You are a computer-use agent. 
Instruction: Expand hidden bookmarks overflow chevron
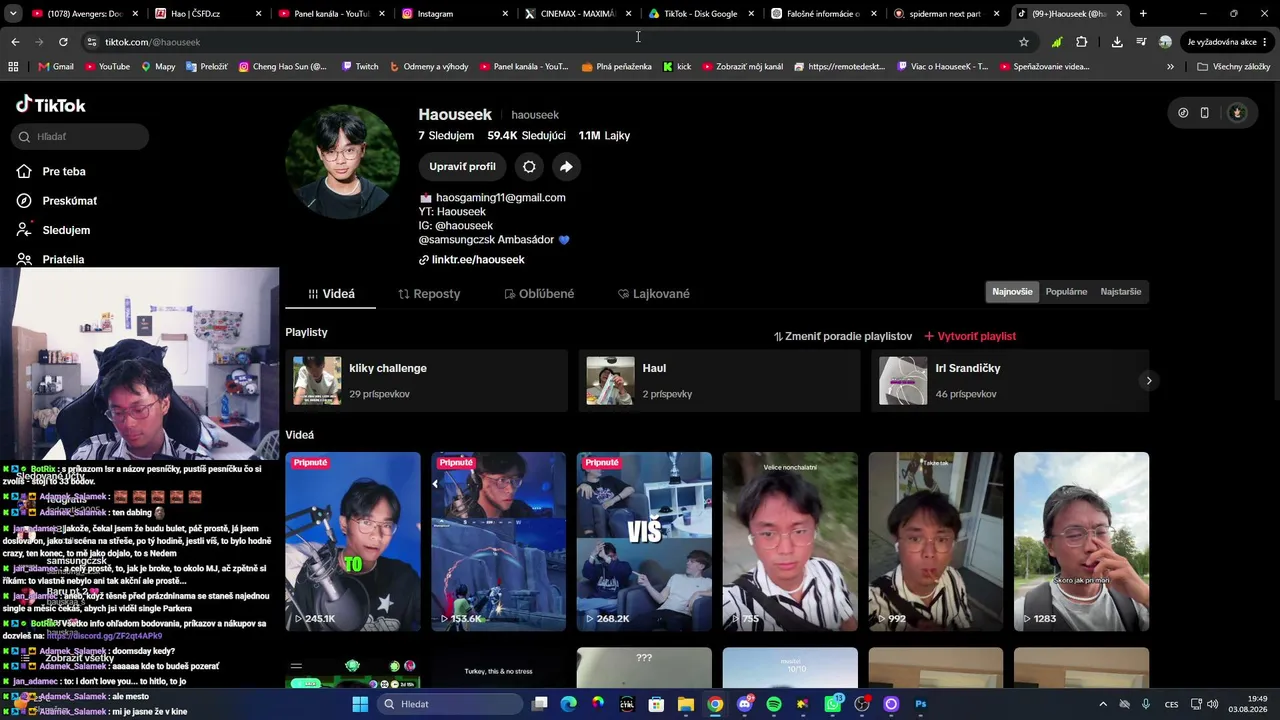[x=1170, y=67]
